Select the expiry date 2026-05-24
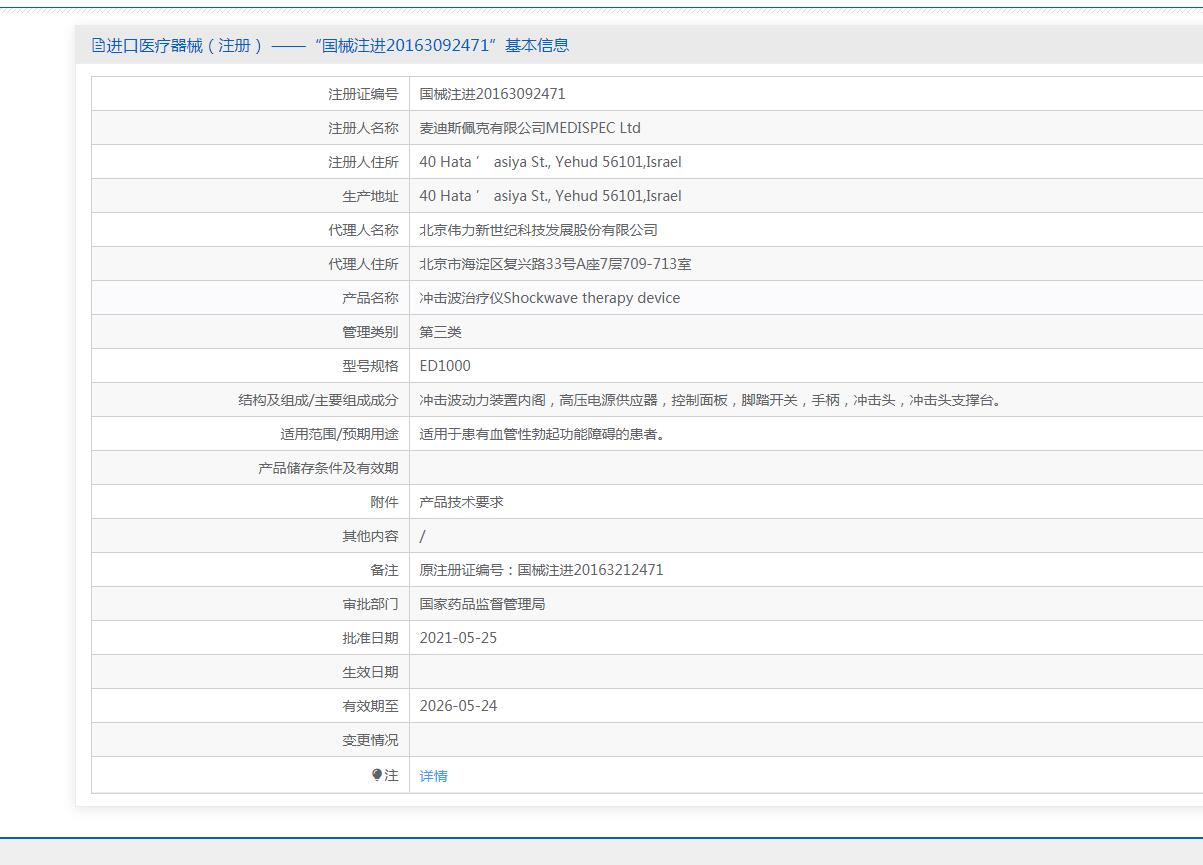 [458, 706]
